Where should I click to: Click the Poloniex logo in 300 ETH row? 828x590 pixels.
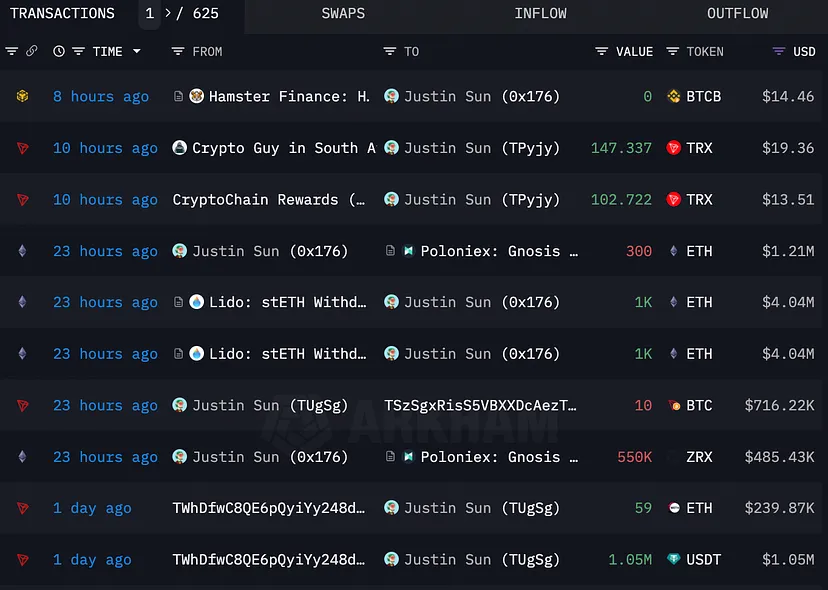coord(409,251)
